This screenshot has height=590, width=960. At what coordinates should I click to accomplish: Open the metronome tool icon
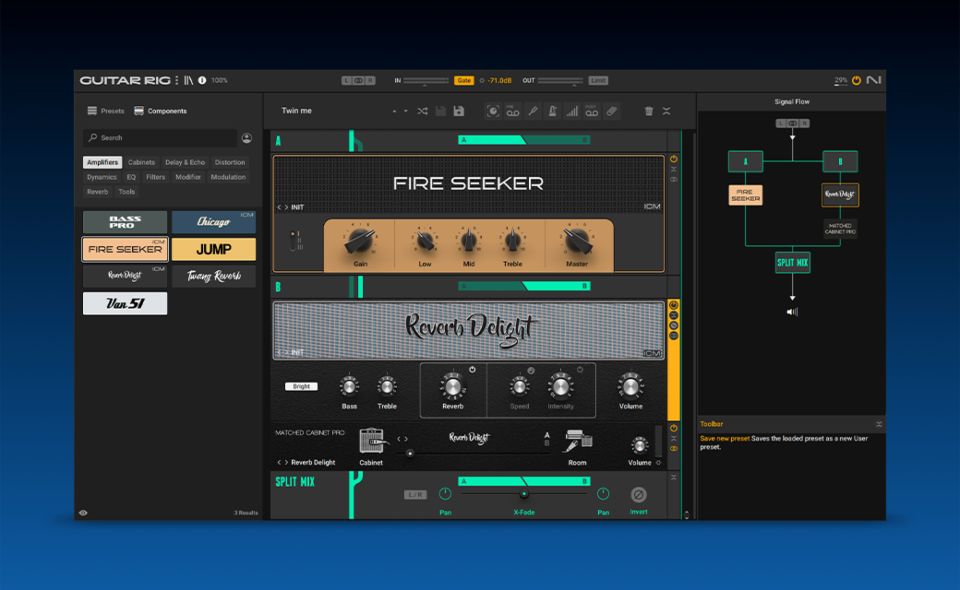point(553,111)
